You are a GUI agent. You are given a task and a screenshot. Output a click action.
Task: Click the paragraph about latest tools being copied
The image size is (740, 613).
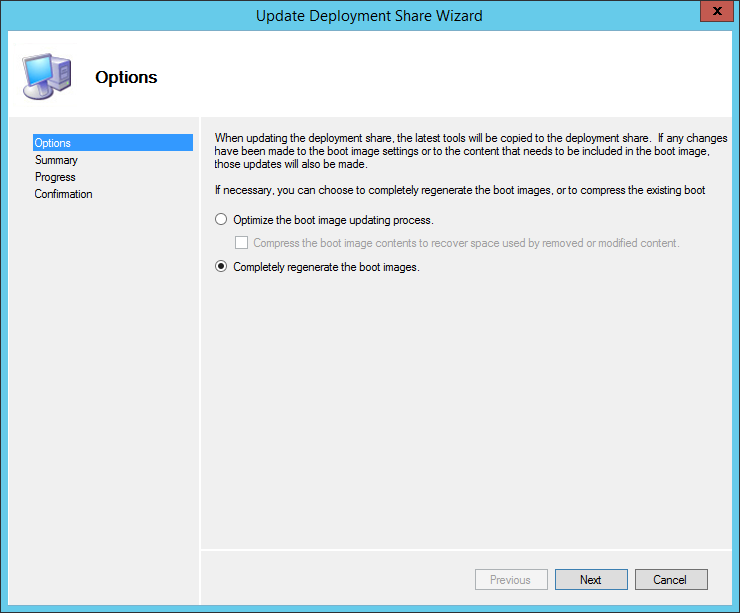click(460, 150)
